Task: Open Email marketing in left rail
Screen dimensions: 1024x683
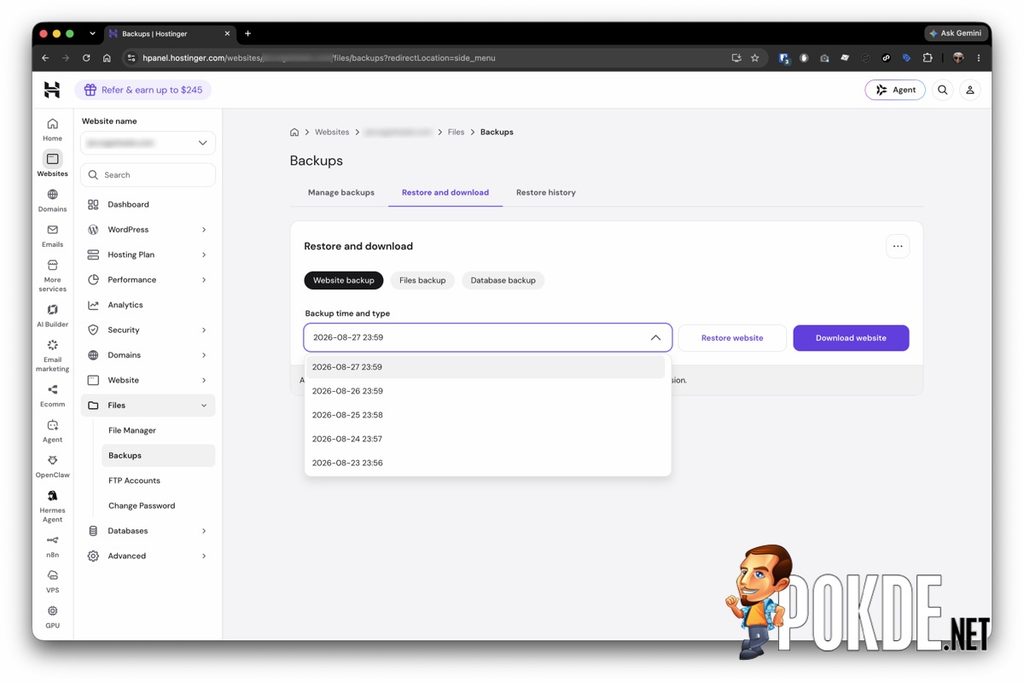Action: coord(52,355)
